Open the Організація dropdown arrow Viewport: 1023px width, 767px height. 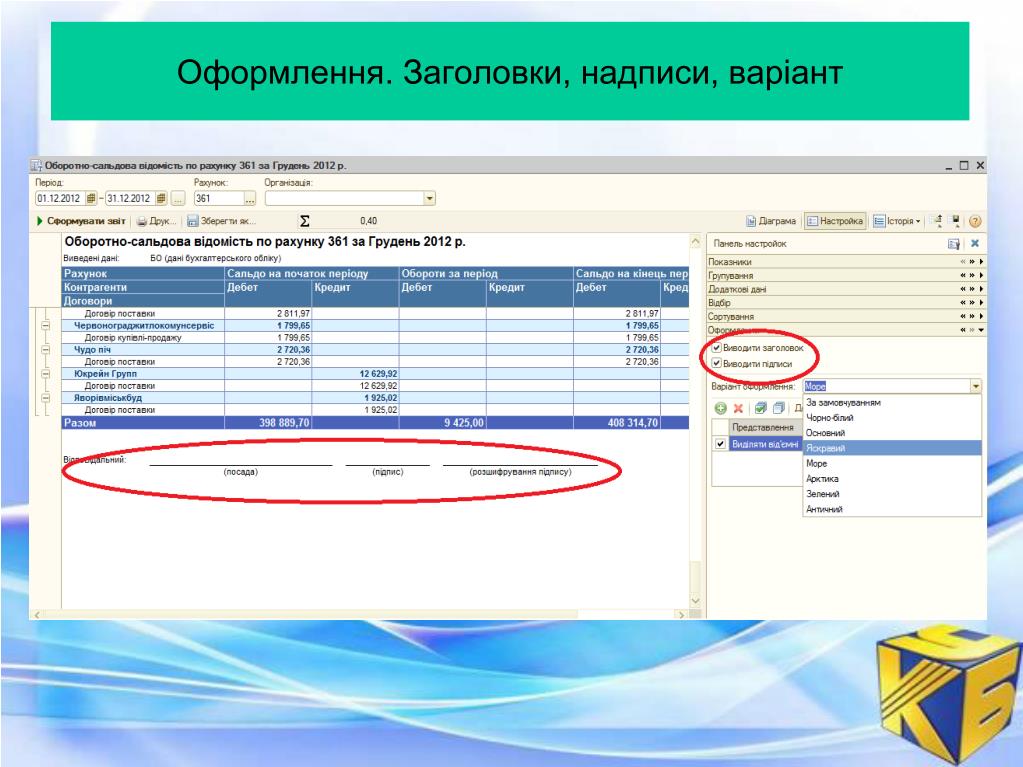(429, 198)
